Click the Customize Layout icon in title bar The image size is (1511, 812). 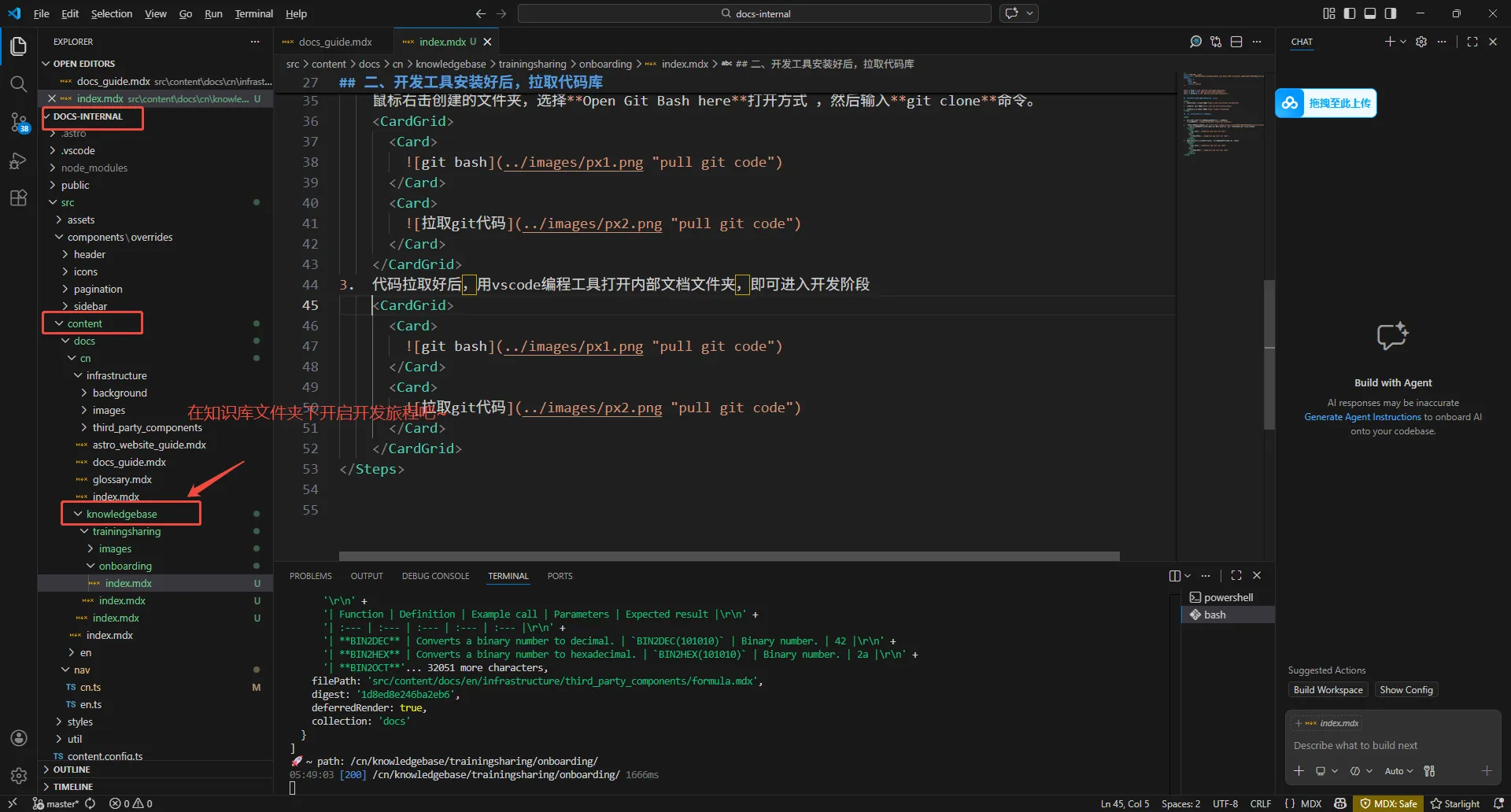click(x=1329, y=13)
